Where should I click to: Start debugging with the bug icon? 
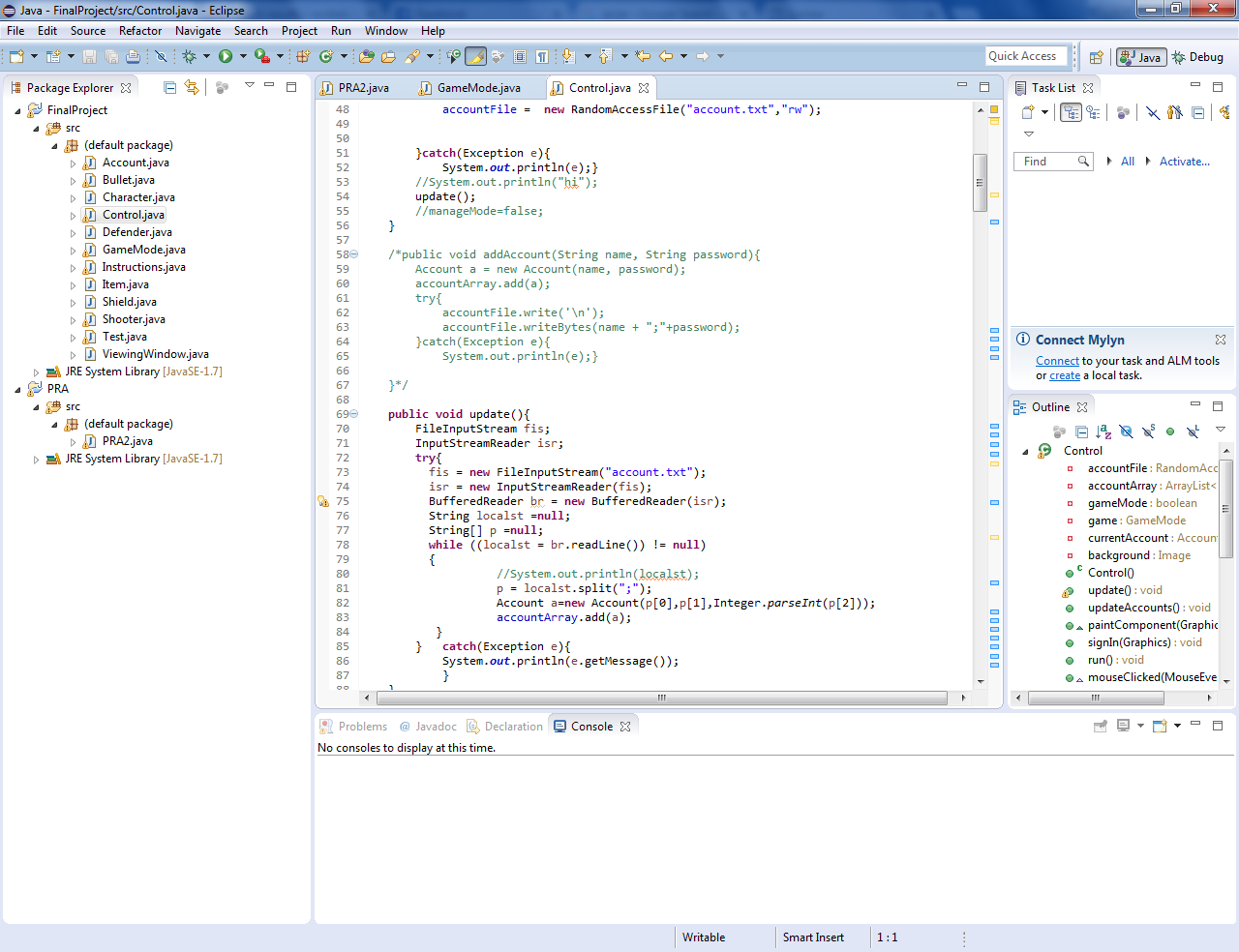(190, 57)
